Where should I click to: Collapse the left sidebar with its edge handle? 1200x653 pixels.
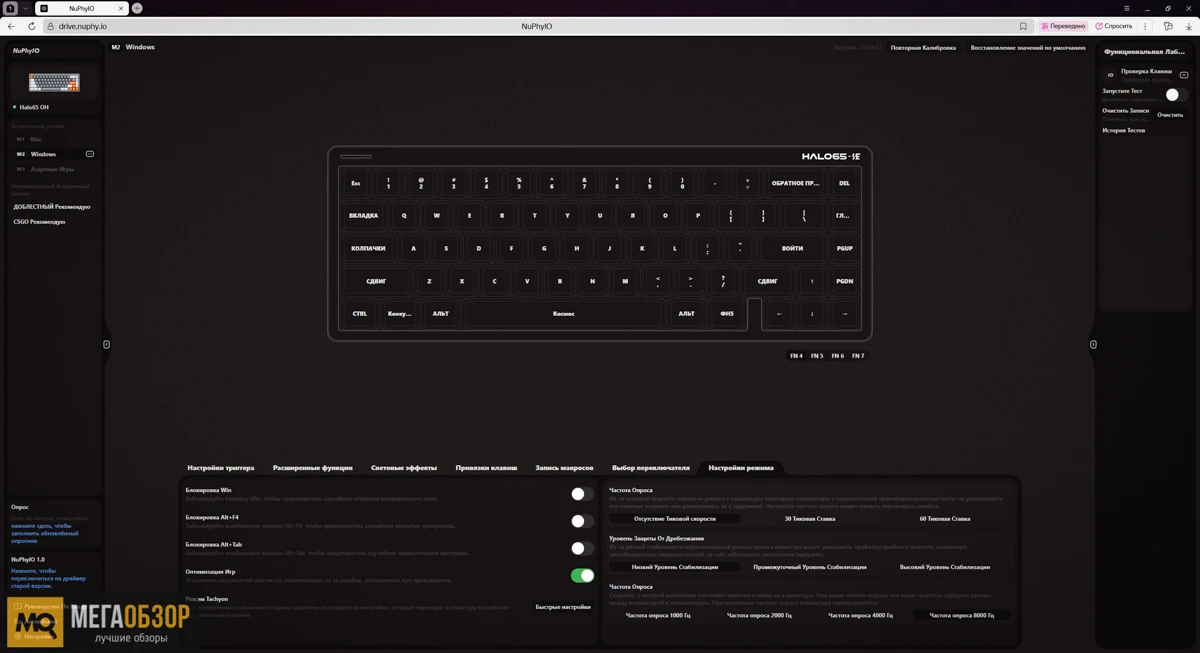(107, 344)
